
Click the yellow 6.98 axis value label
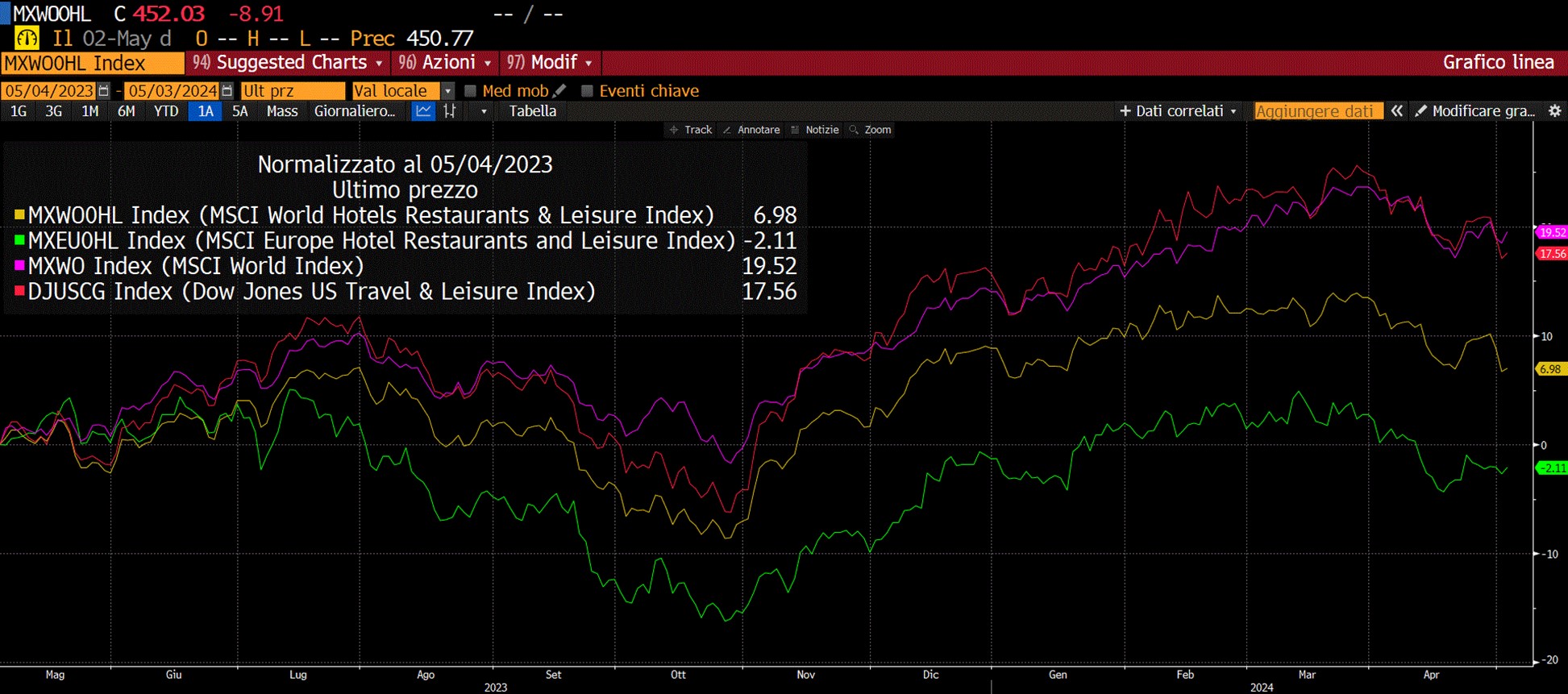[1550, 369]
